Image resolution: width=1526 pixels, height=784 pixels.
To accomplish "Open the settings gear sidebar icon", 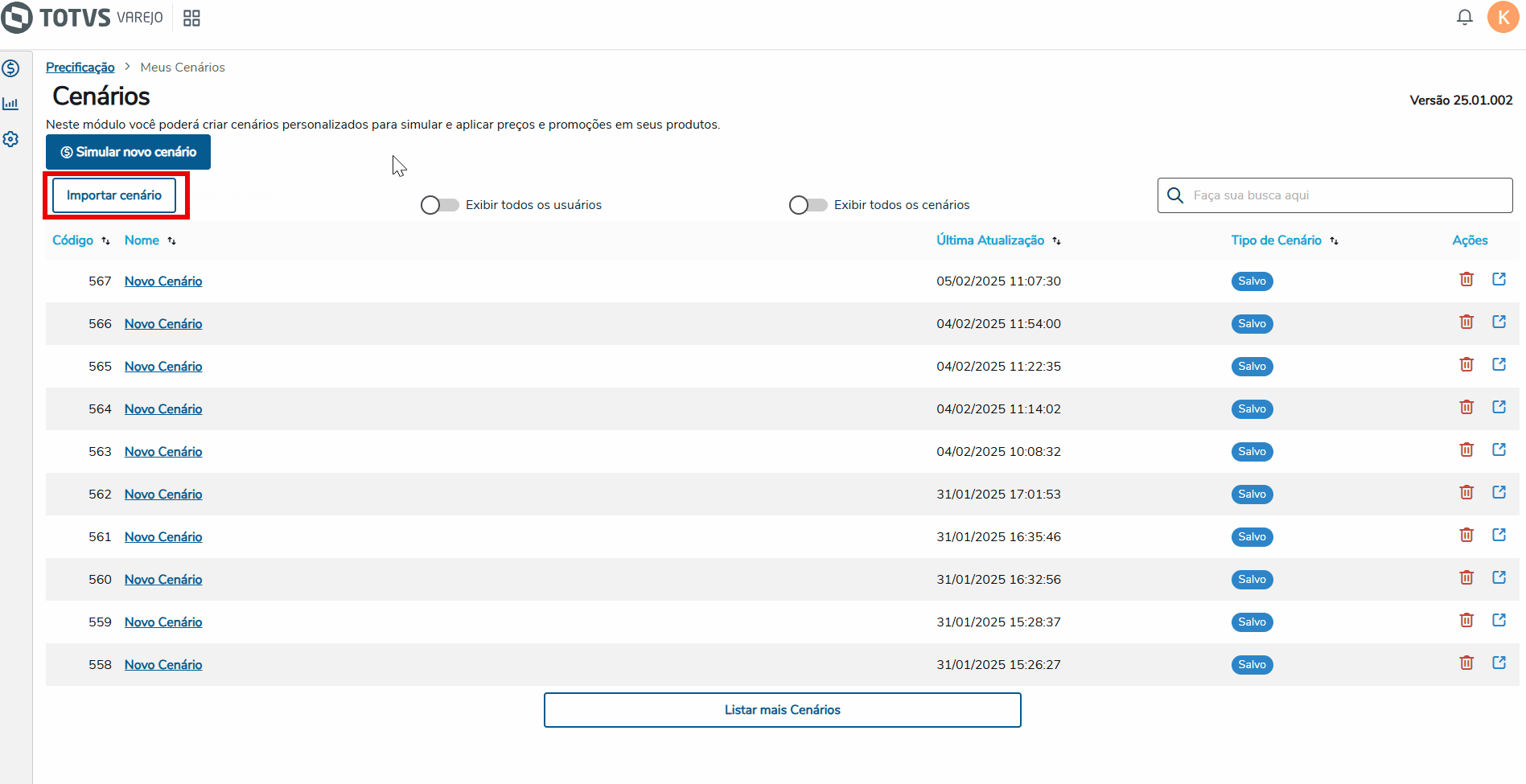I will pyautogui.click(x=11, y=139).
